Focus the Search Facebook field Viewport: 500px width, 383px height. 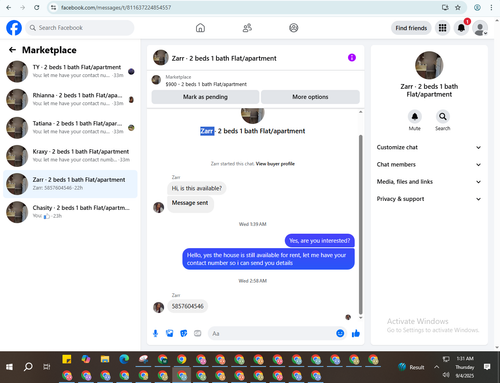[80, 28]
